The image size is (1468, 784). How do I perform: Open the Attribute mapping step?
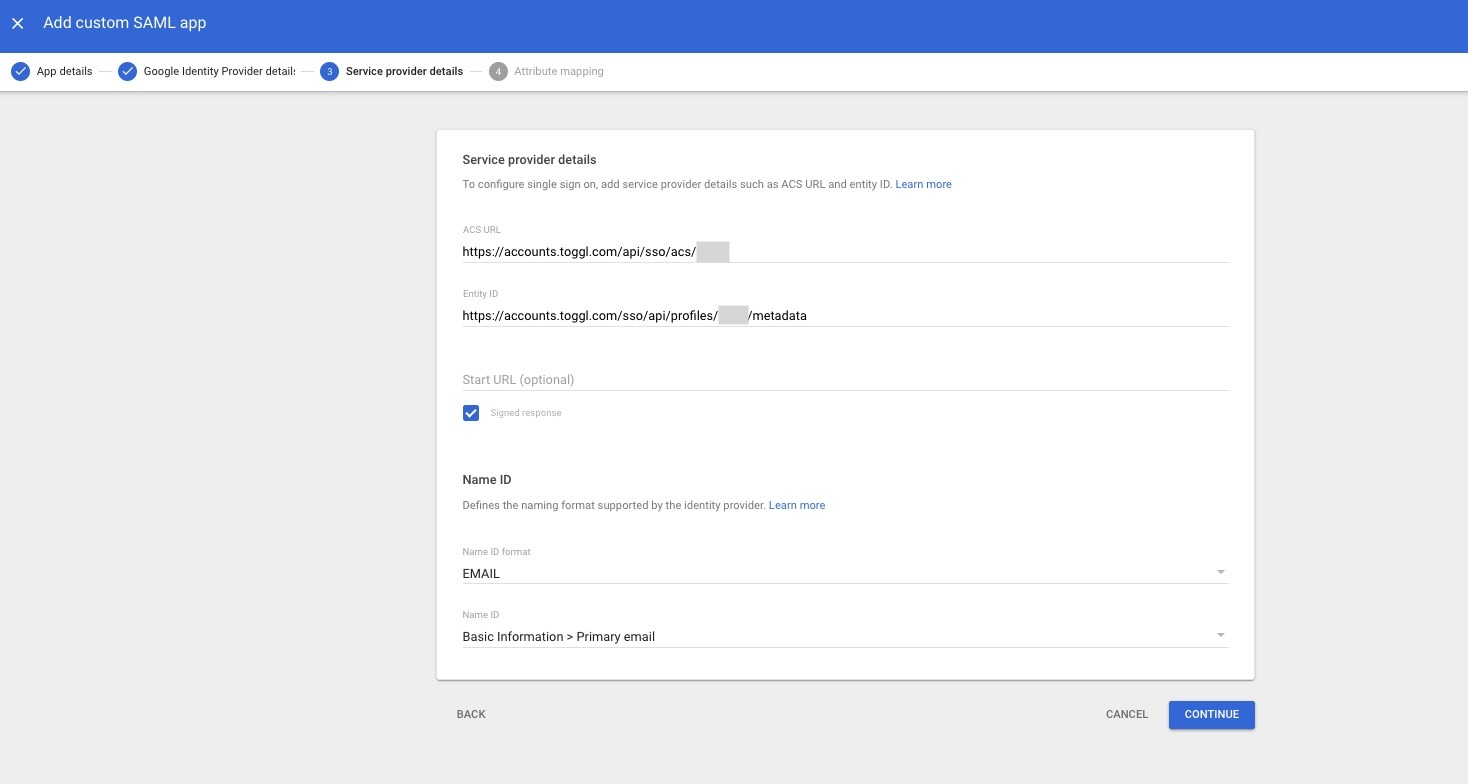(558, 71)
